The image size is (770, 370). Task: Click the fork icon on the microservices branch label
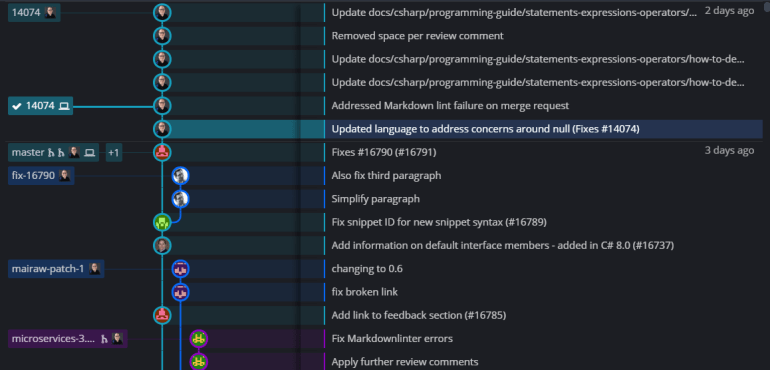(104, 339)
